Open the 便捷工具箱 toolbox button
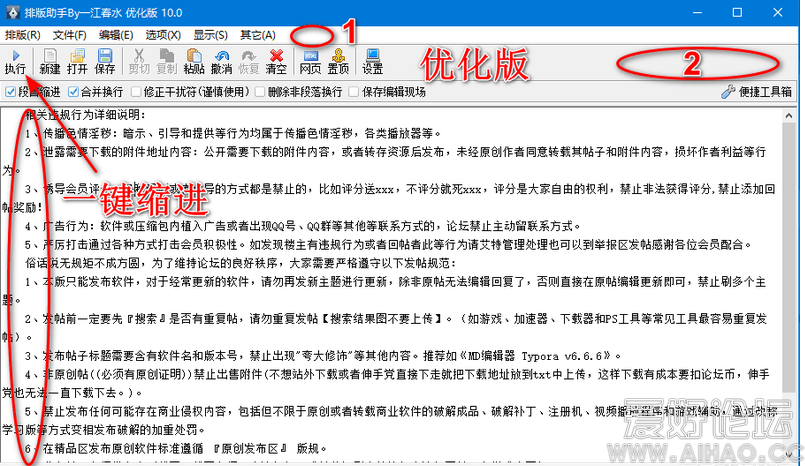The image size is (805, 466). [757, 92]
